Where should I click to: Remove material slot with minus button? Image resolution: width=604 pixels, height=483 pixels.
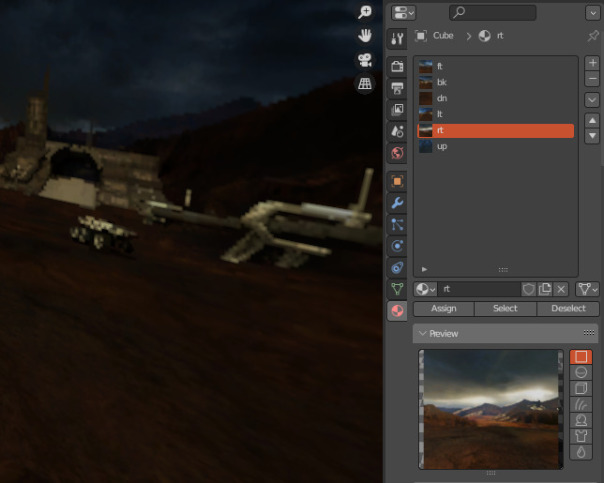click(592, 79)
